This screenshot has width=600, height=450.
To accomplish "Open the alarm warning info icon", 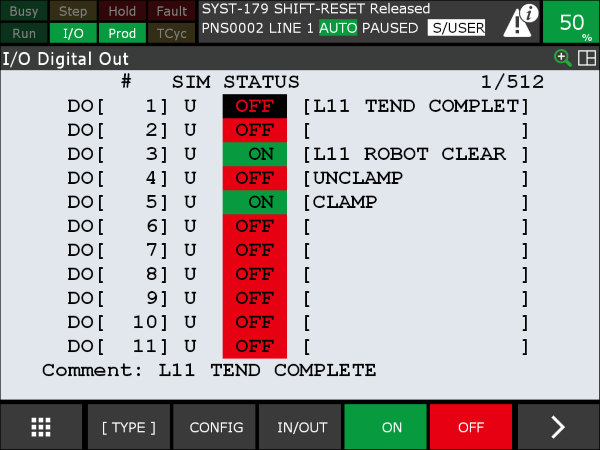I will click(x=519, y=20).
